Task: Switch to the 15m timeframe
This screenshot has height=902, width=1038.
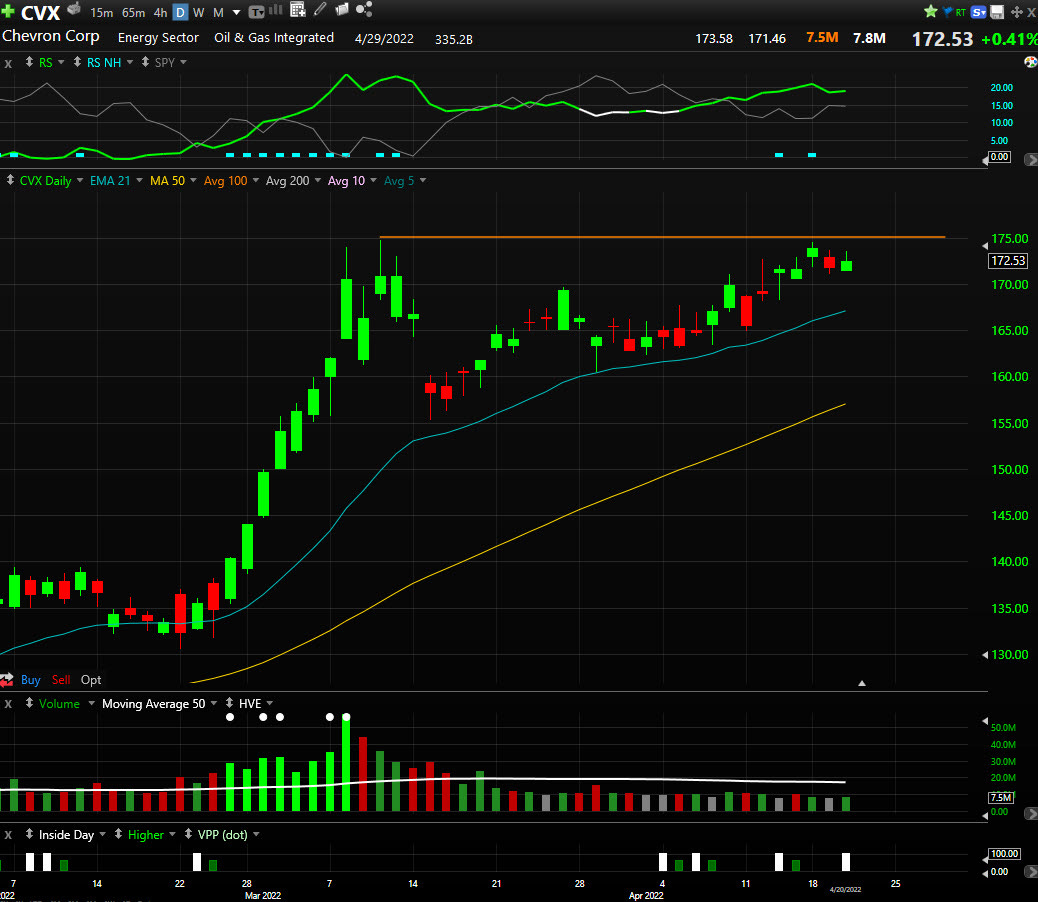Action: [101, 13]
